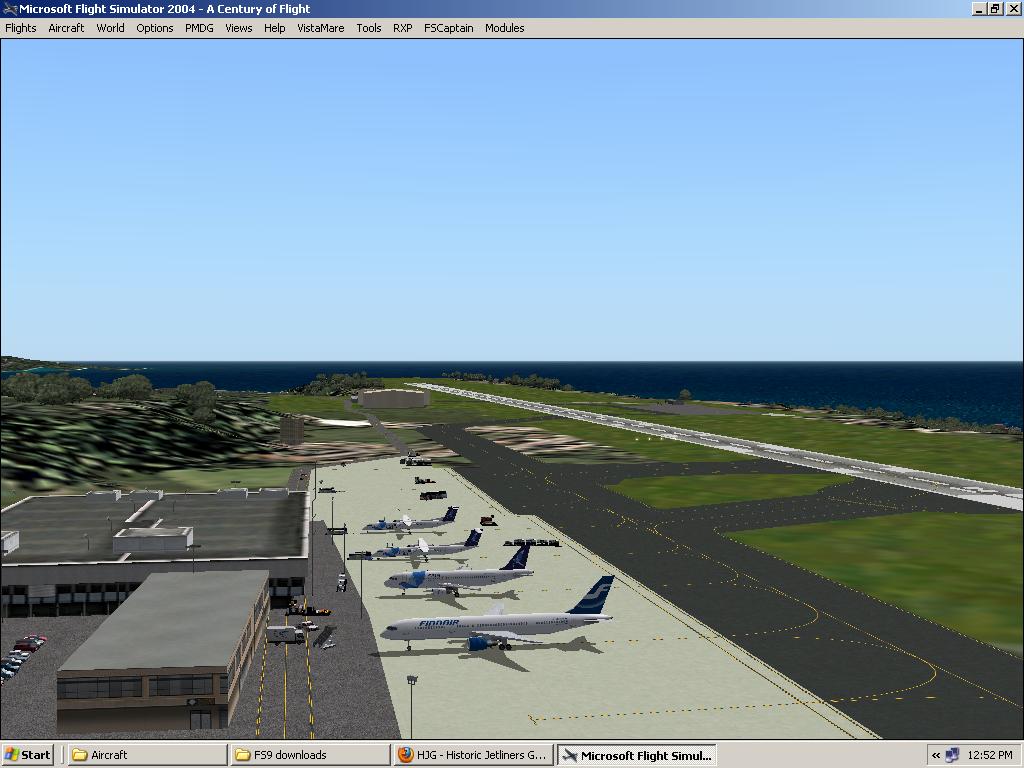Open the Options menu

click(x=155, y=28)
